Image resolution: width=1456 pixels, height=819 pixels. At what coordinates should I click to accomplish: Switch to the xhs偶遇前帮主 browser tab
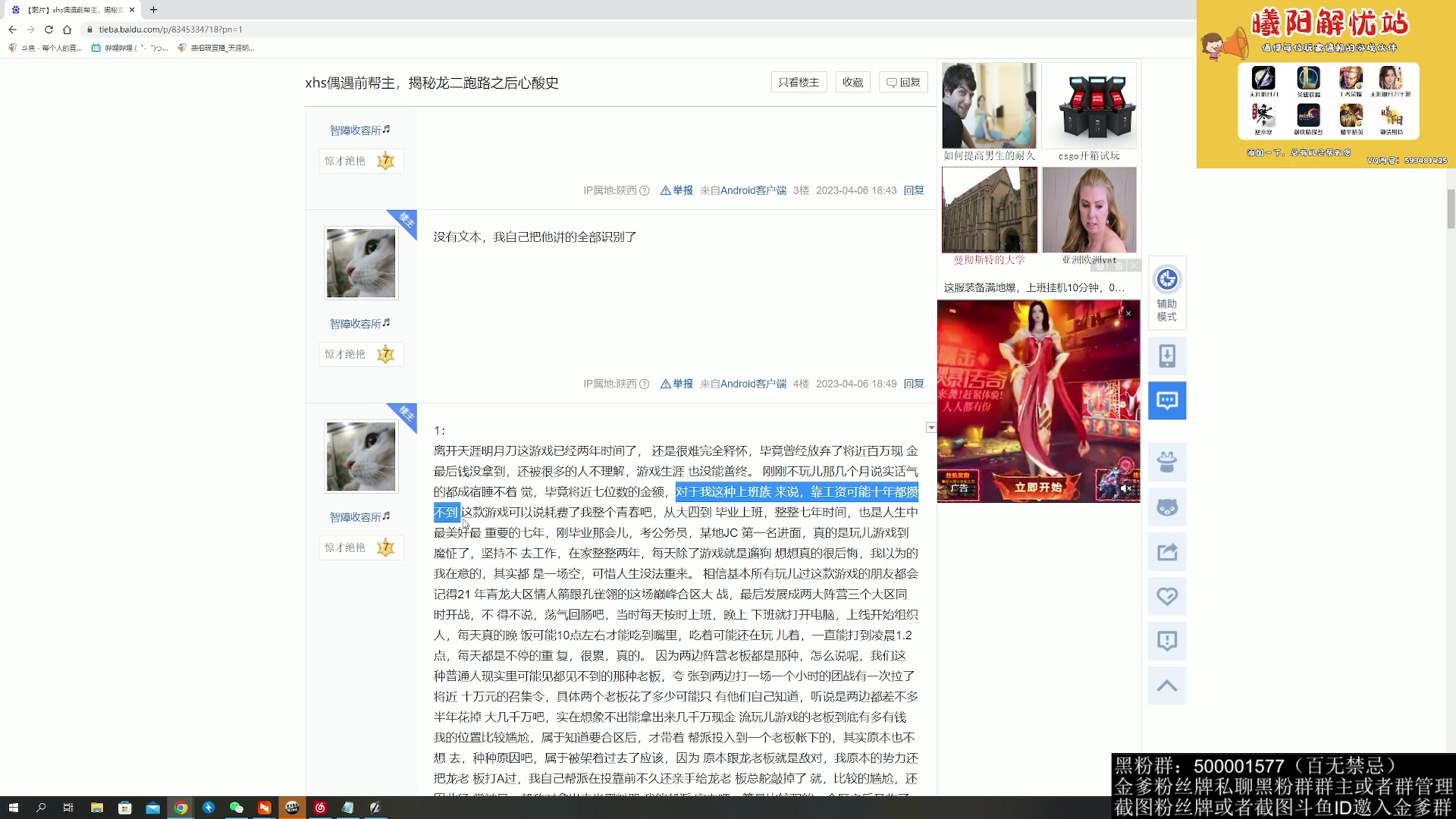click(72, 10)
